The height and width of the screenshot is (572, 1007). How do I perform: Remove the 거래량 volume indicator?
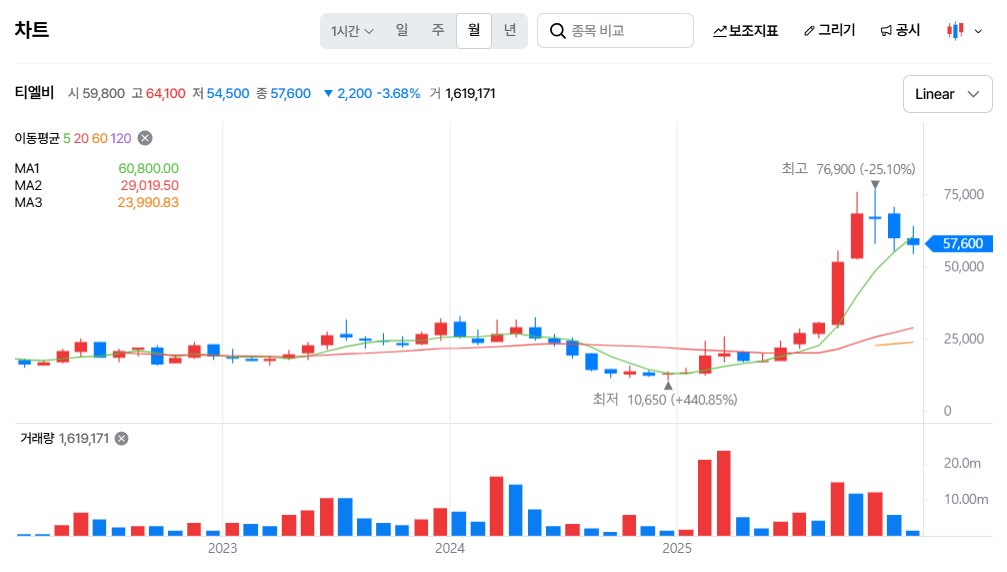[x=121, y=438]
